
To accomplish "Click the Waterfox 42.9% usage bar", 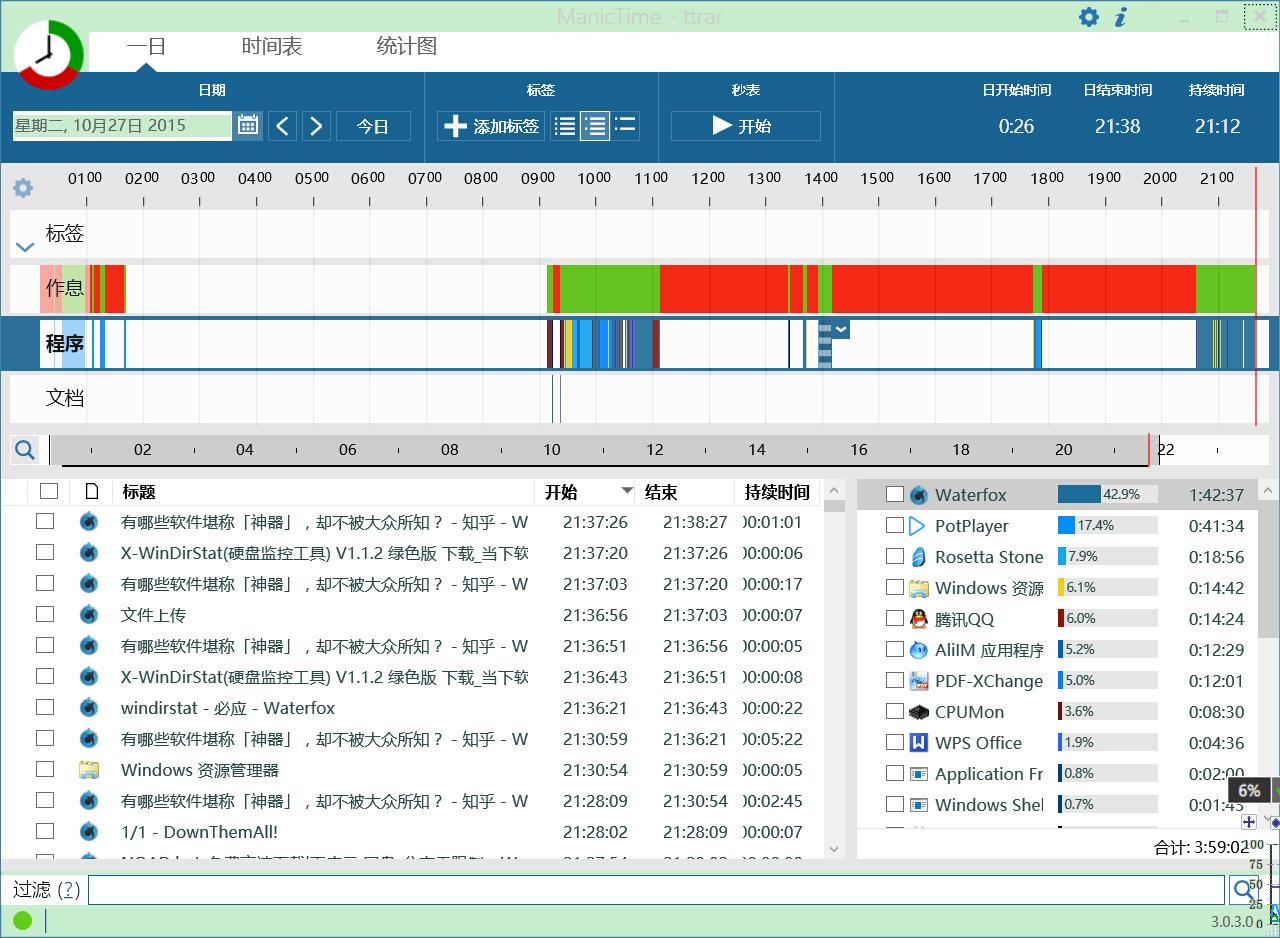I will [1107, 494].
